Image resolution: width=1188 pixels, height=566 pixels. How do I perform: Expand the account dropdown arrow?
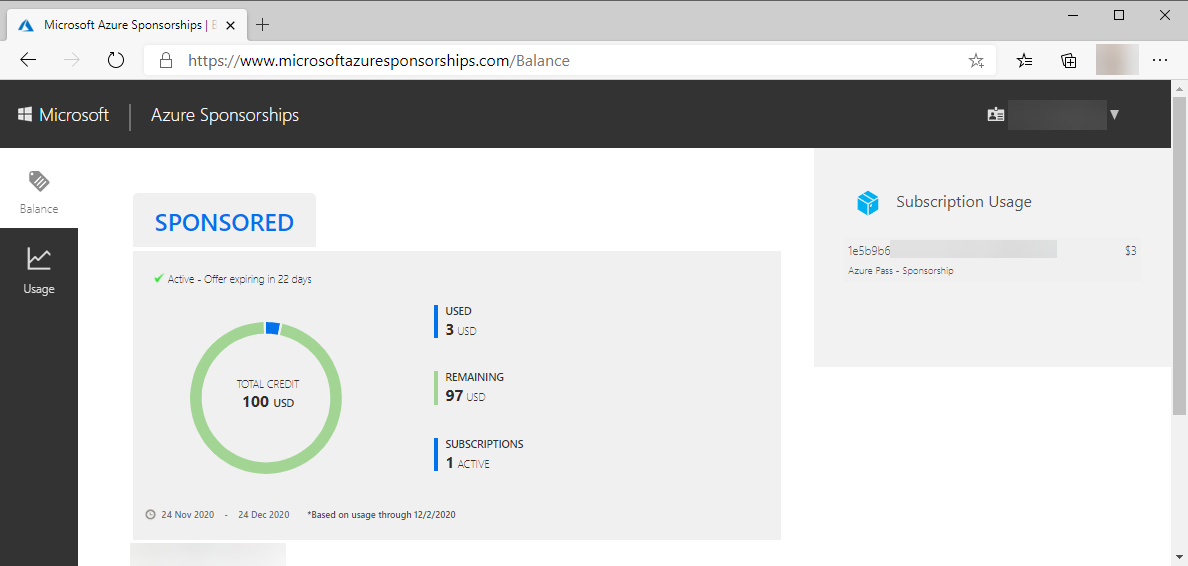click(x=1114, y=115)
